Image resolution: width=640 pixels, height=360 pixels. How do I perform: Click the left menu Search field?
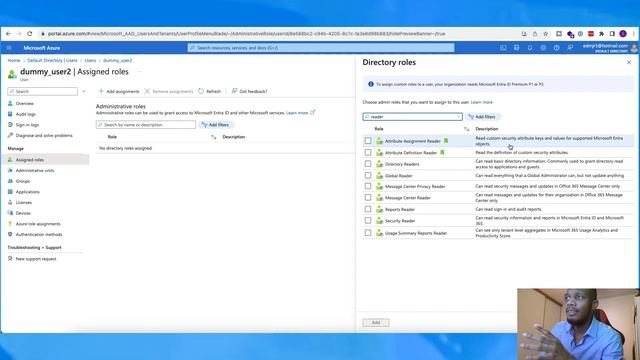pyautogui.click(x=42, y=91)
